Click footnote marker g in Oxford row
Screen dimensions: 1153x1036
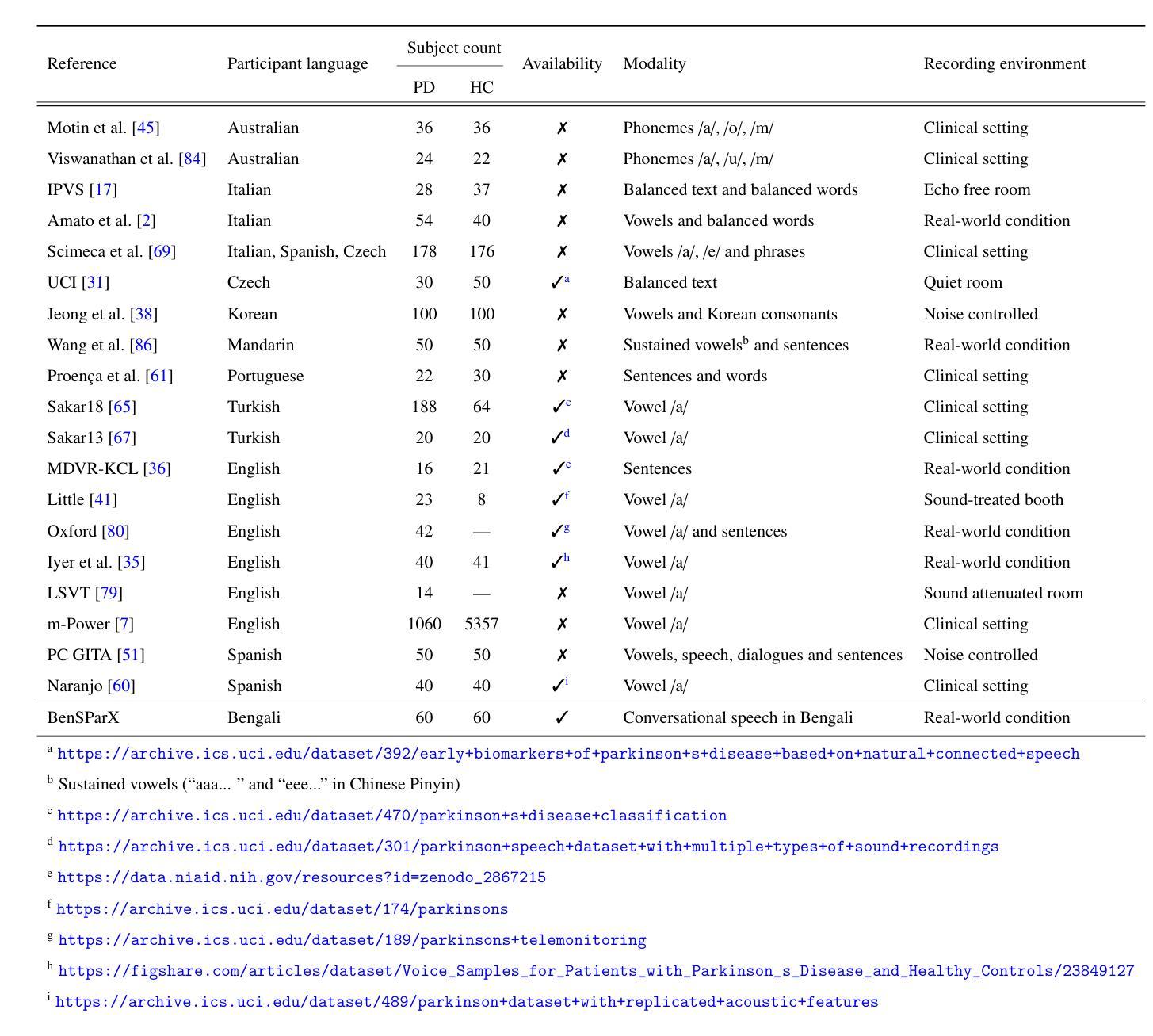pos(567,528)
